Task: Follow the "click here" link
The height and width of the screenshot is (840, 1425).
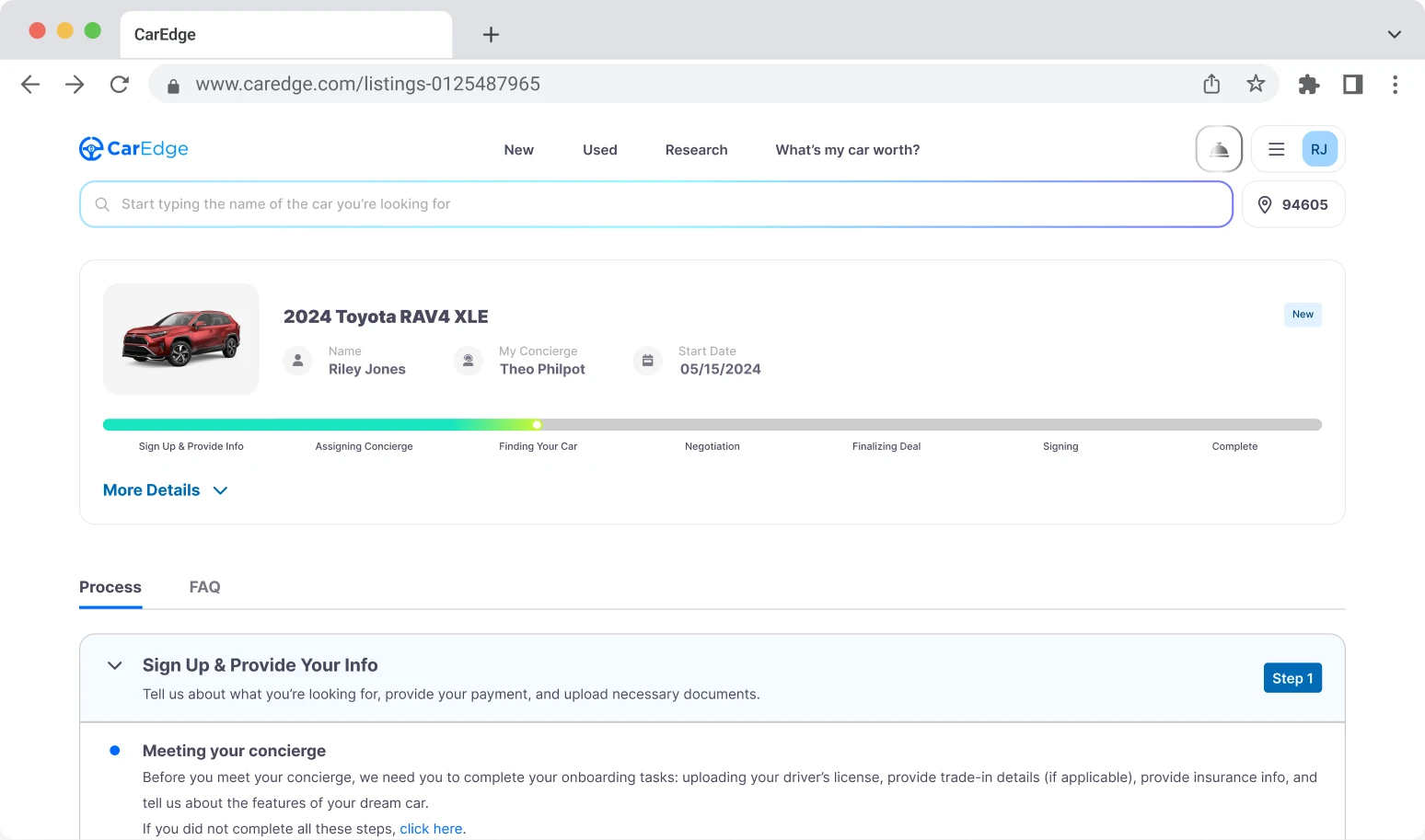Action: click(431, 829)
